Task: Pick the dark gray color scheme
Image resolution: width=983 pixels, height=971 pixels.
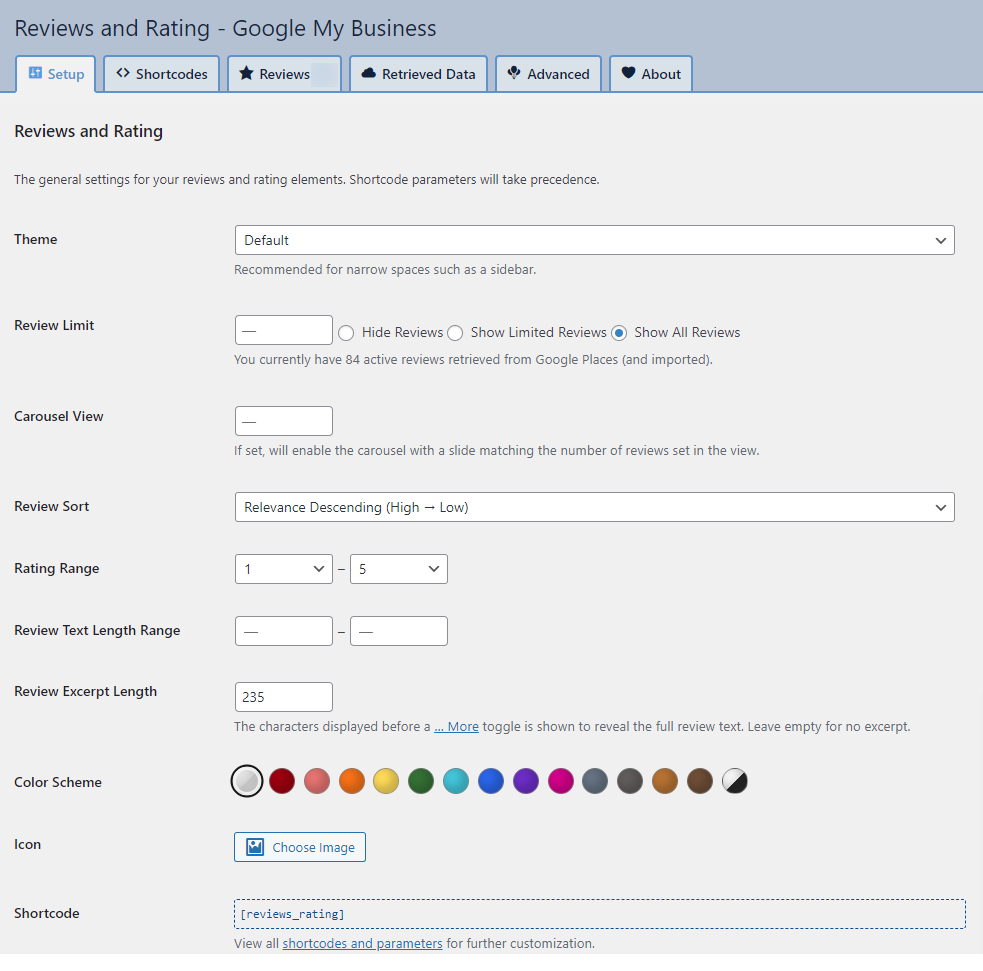Action: pos(630,781)
